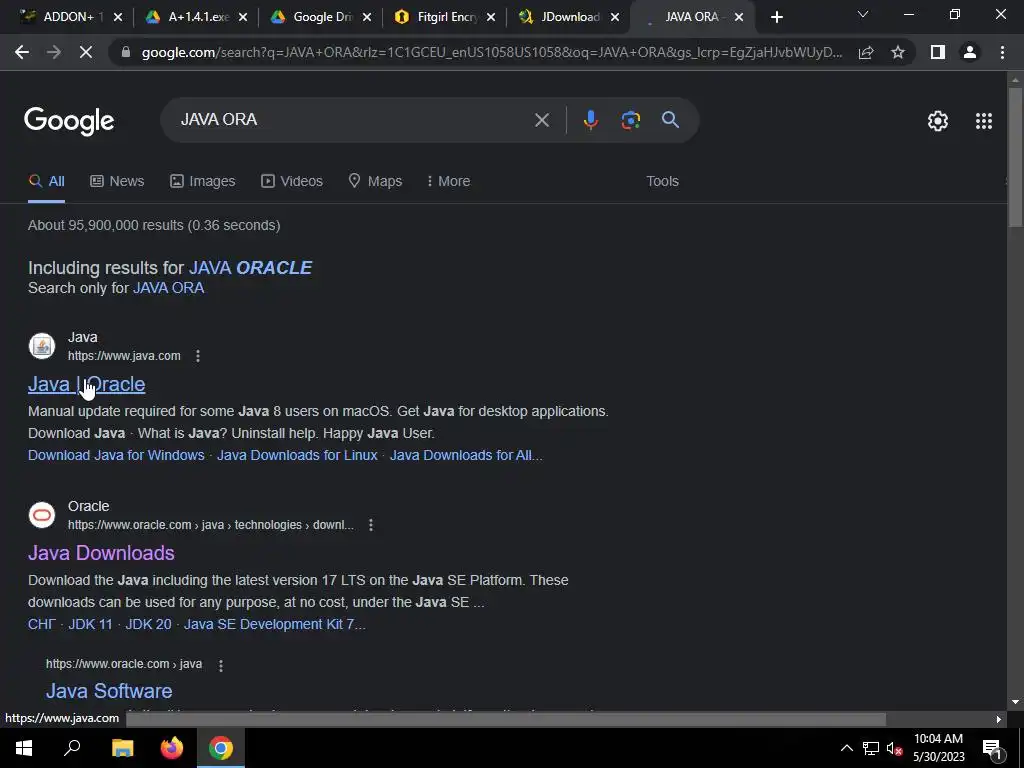Go to Google home logo
The width and height of the screenshot is (1024, 768).
(x=69, y=121)
